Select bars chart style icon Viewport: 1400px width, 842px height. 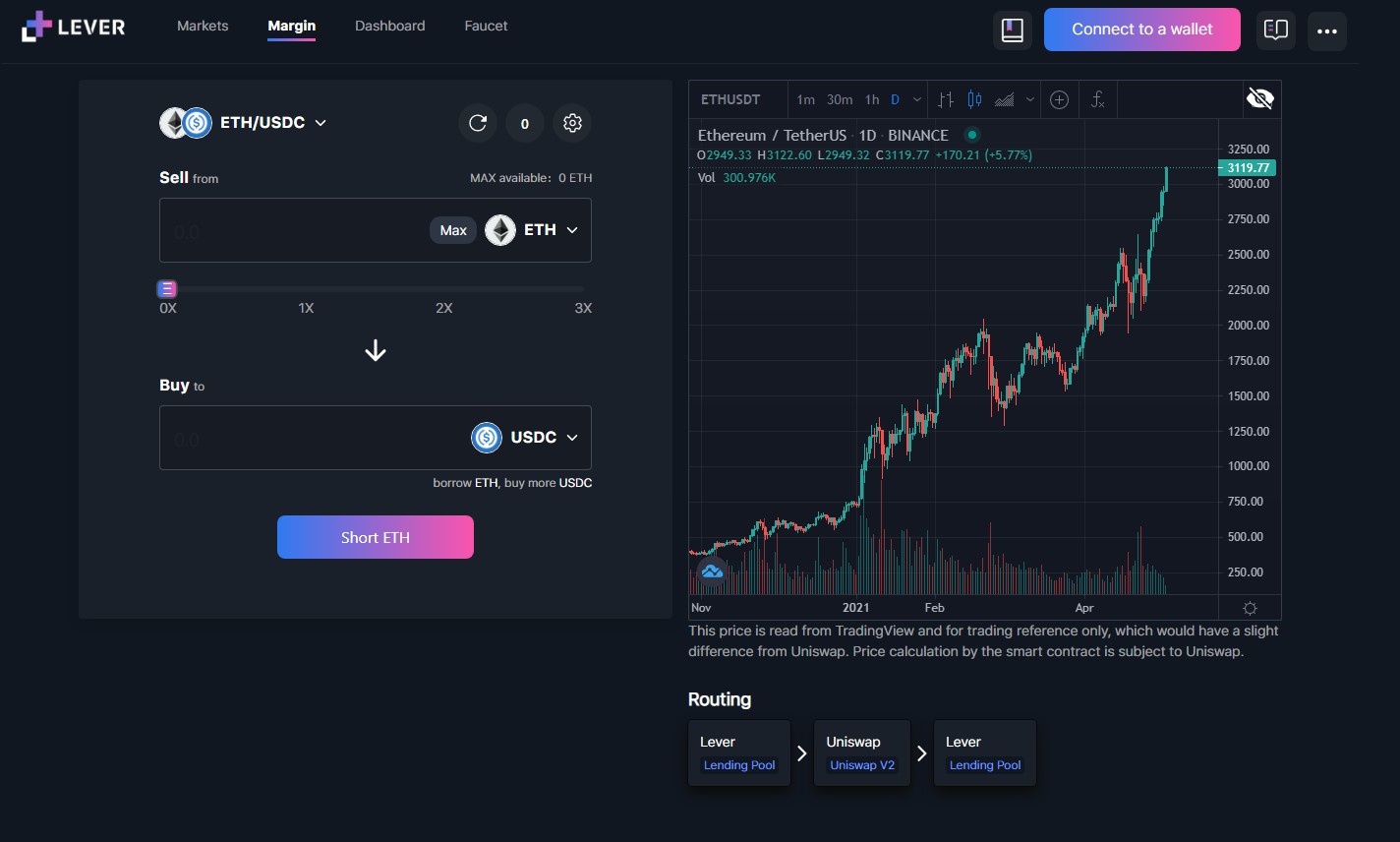[946, 99]
